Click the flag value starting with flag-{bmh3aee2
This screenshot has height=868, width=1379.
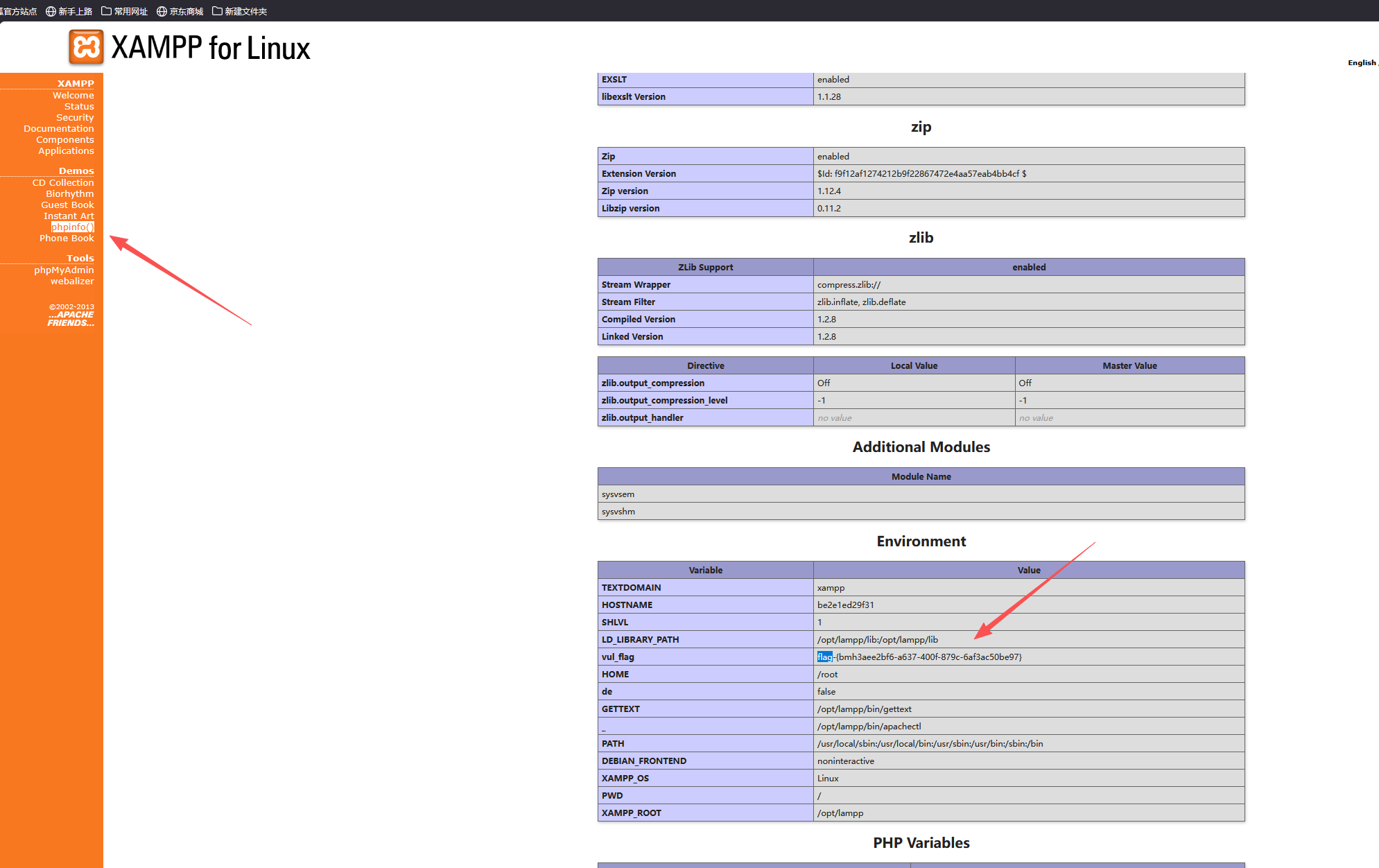pos(919,657)
